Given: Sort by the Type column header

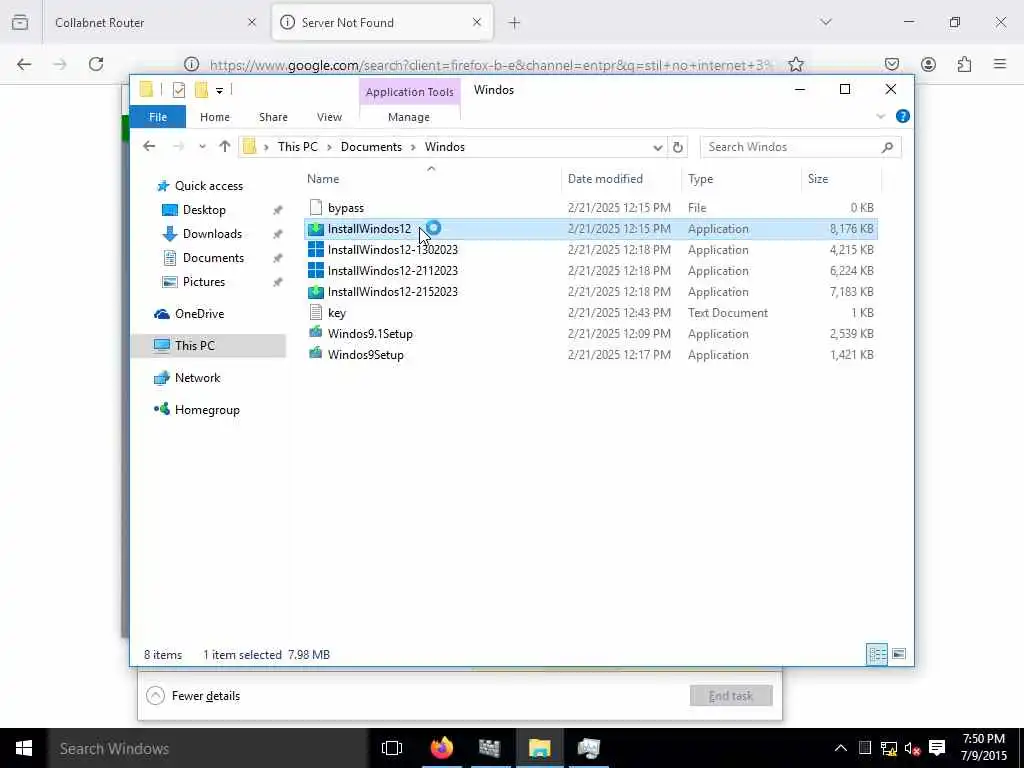Looking at the screenshot, I should click(x=741, y=178).
